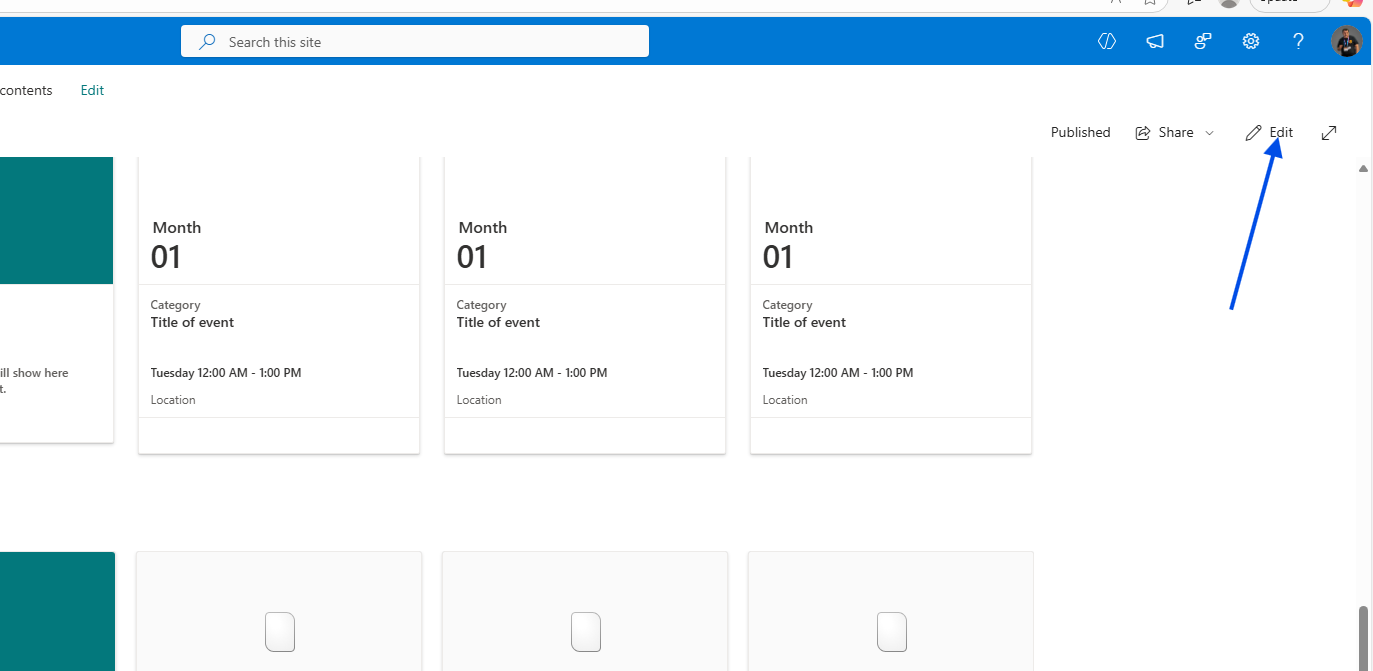Open the code brackets icon in header
Viewport: 1373px width, 671px height.
tap(1107, 41)
